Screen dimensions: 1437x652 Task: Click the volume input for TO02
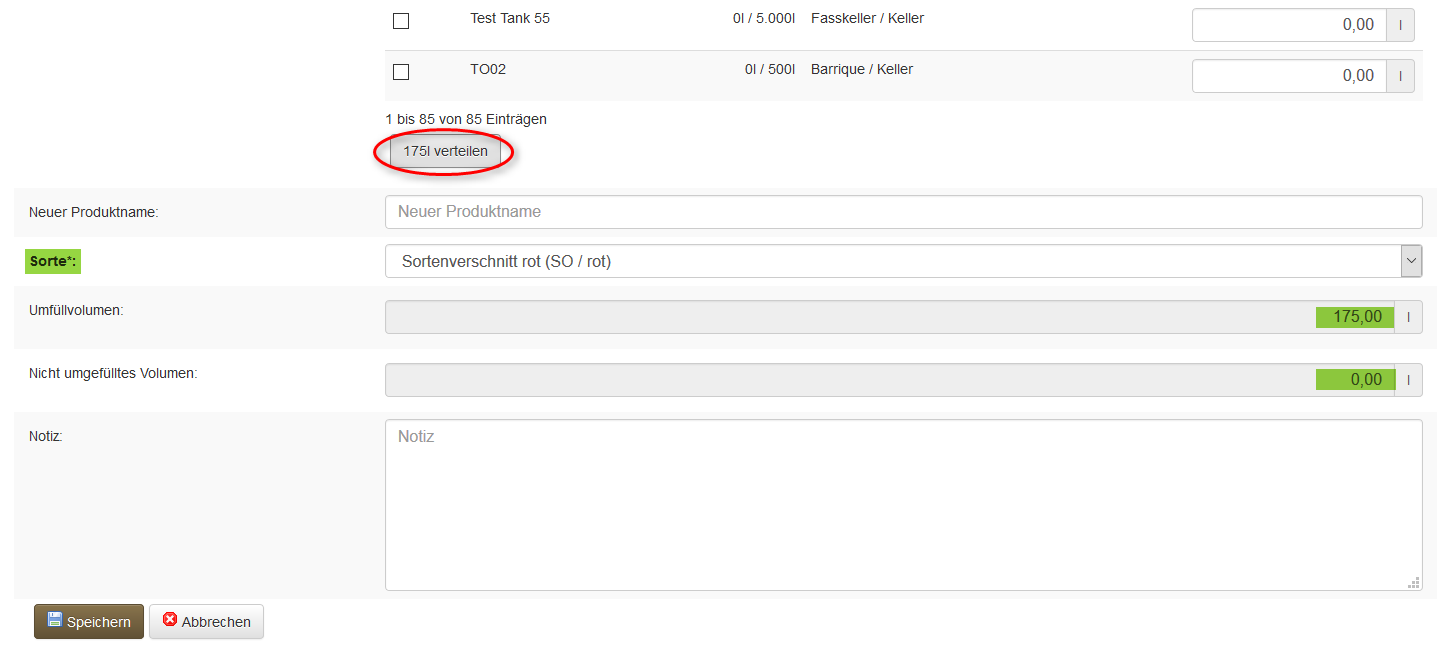[x=1288, y=76]
